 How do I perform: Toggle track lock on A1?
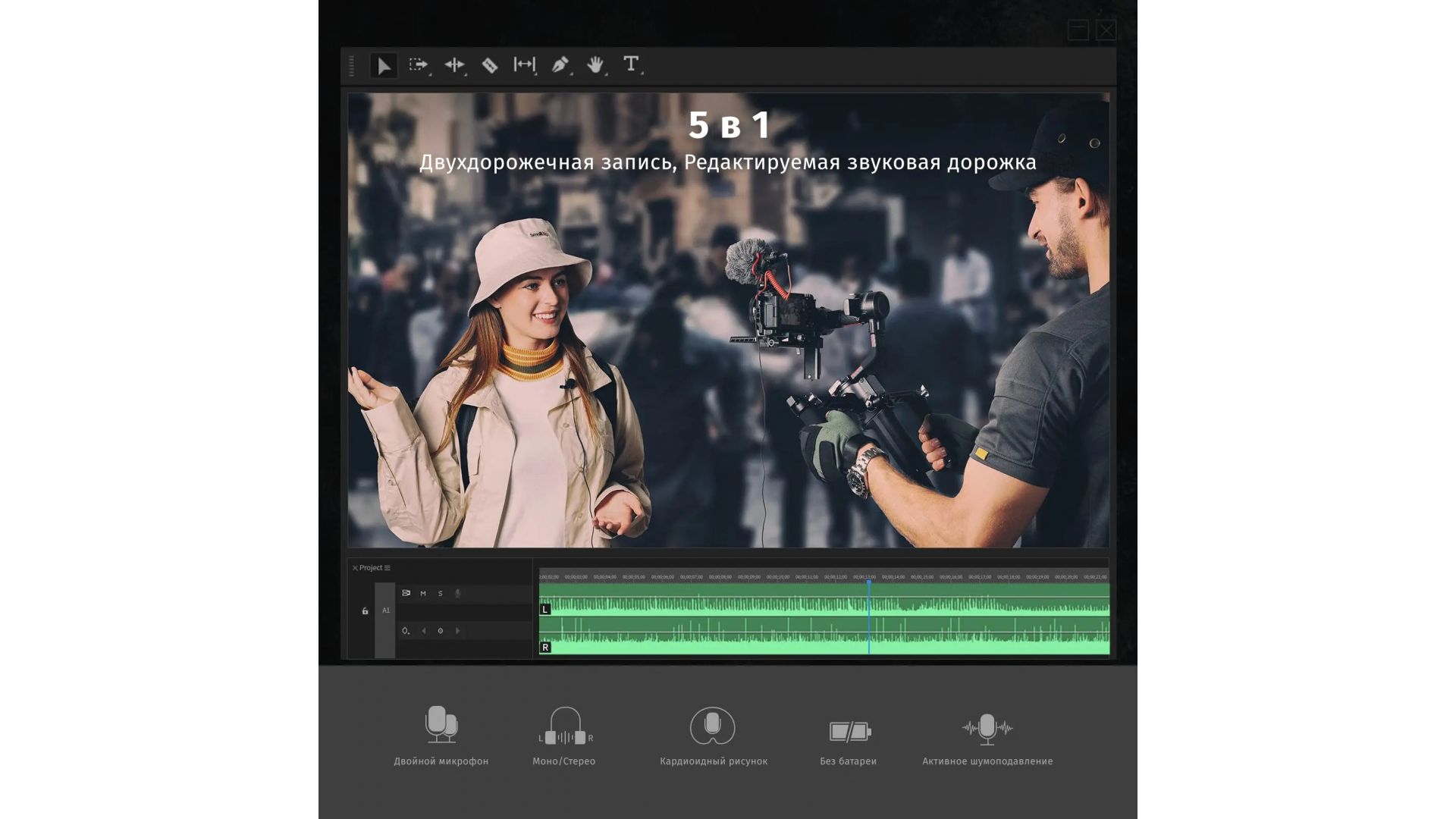coord(365,611)
